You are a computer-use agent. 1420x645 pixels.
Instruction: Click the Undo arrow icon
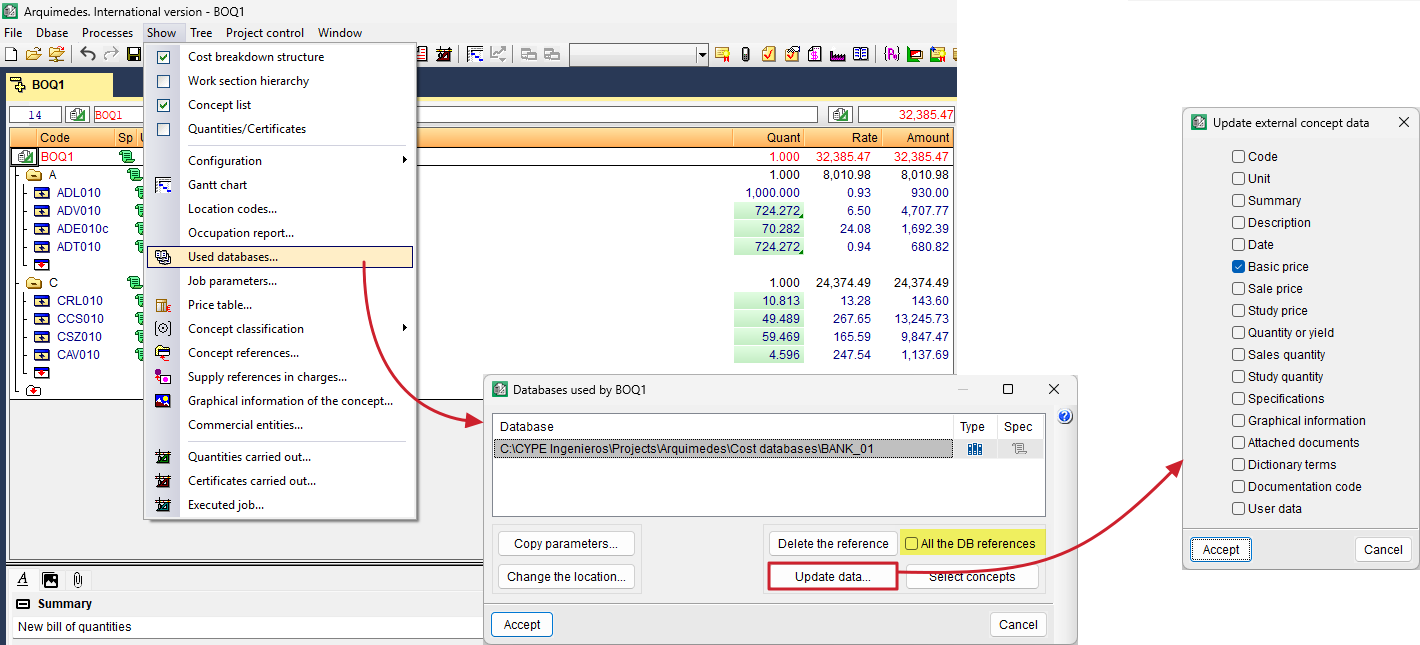[88, 54]
